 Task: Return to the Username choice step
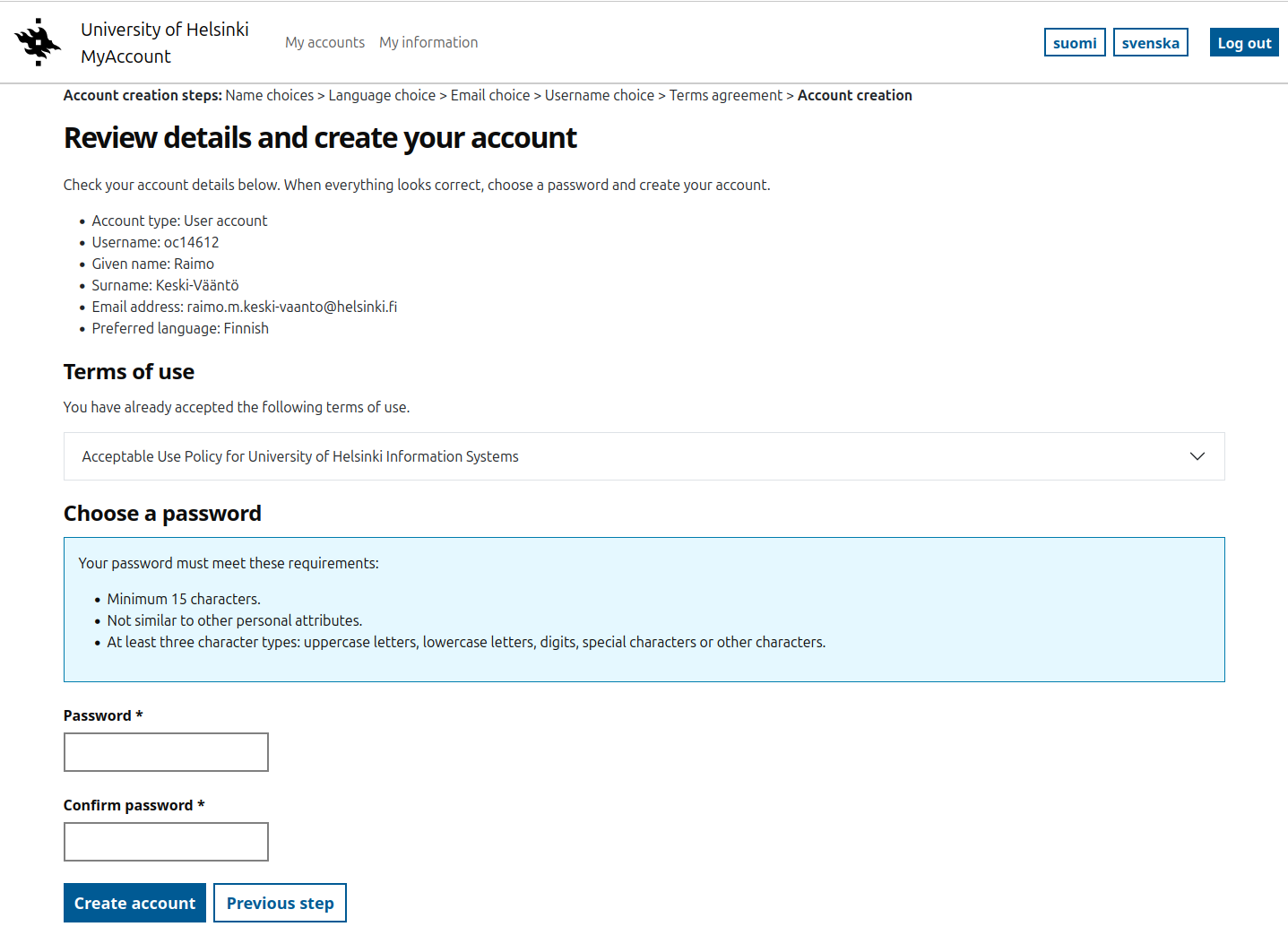[599, 95]
